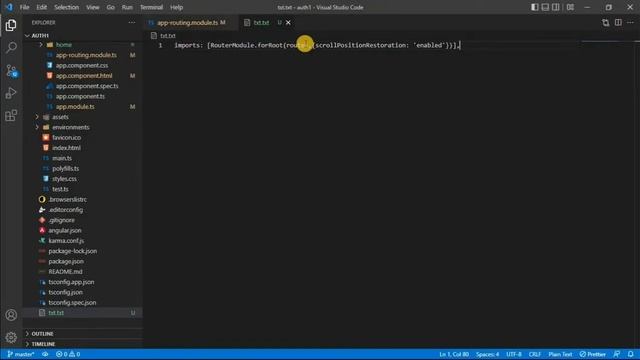
Task: Open index.html file
Action: point(66,148)
